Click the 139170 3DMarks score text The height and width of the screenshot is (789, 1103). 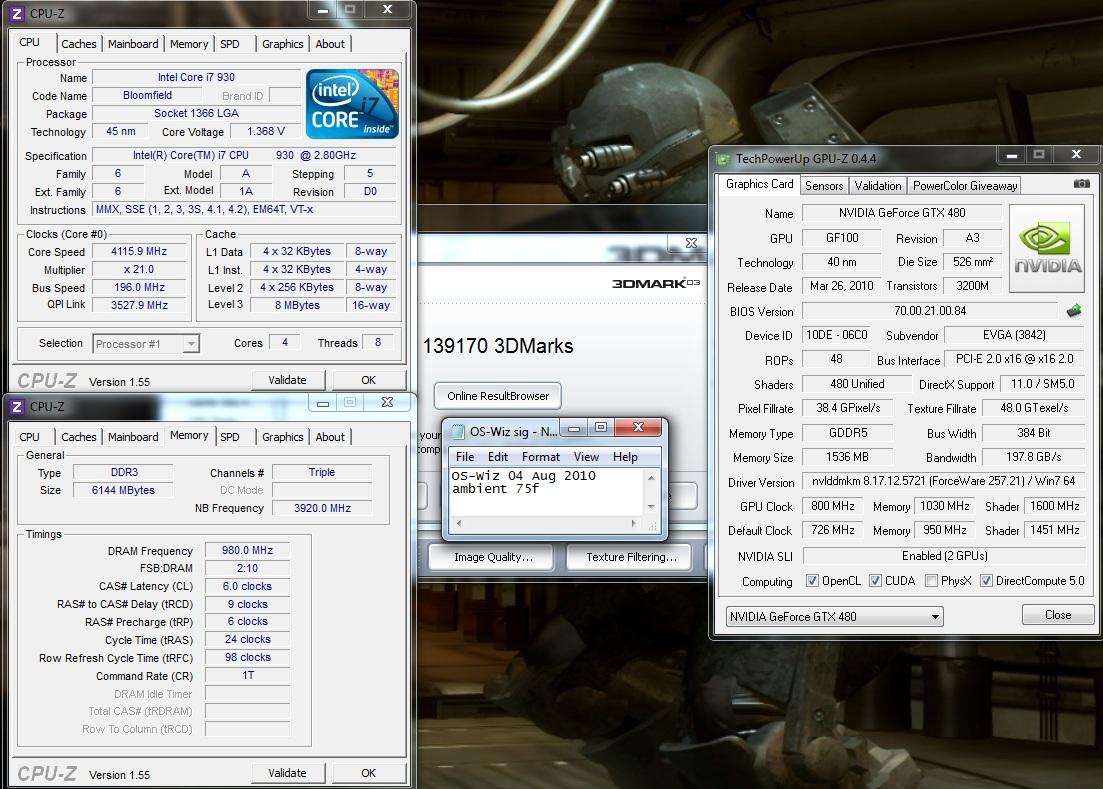(498, 345)
